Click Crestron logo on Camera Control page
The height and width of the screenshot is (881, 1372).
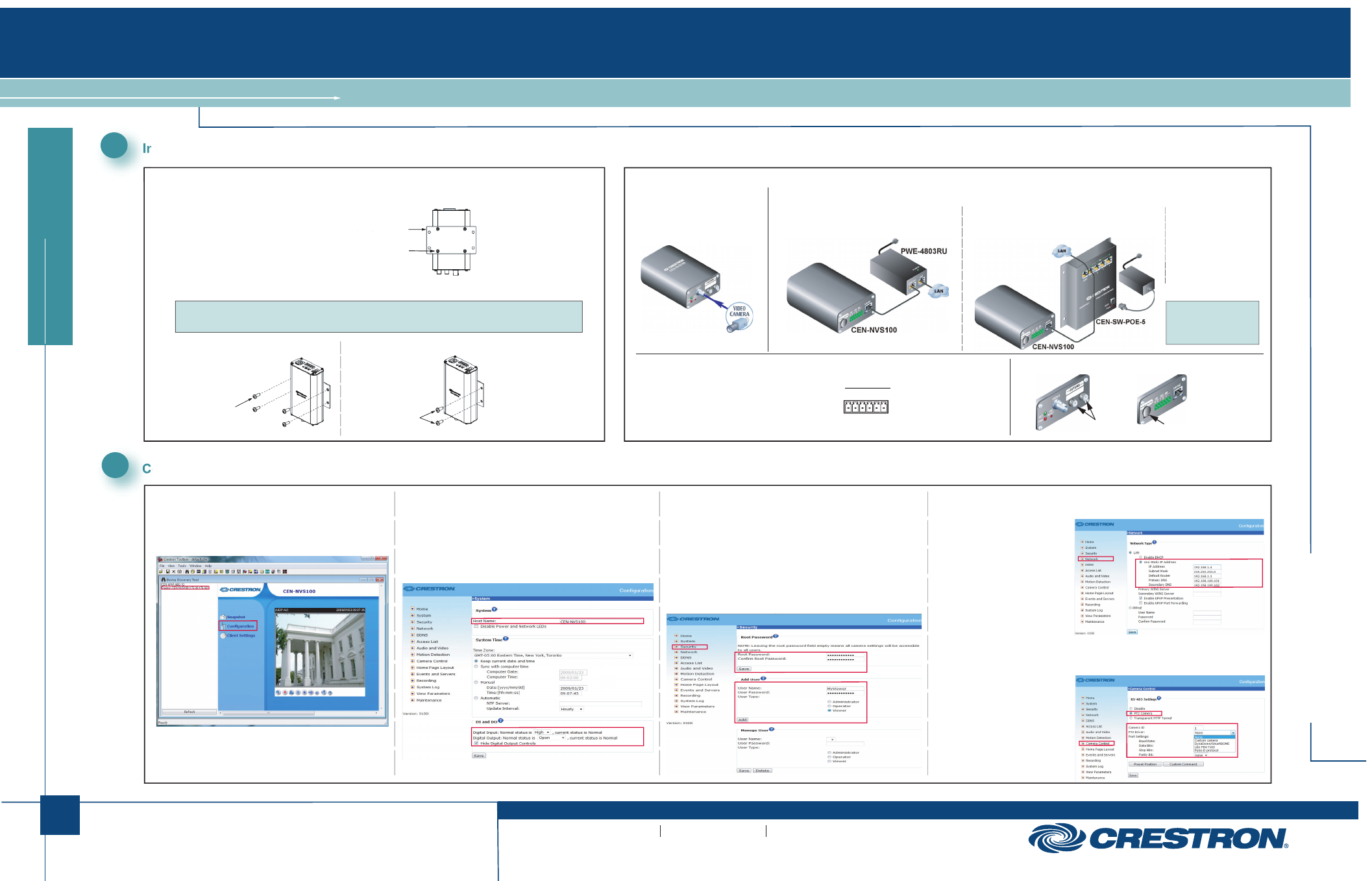[x=1096, y=681]
